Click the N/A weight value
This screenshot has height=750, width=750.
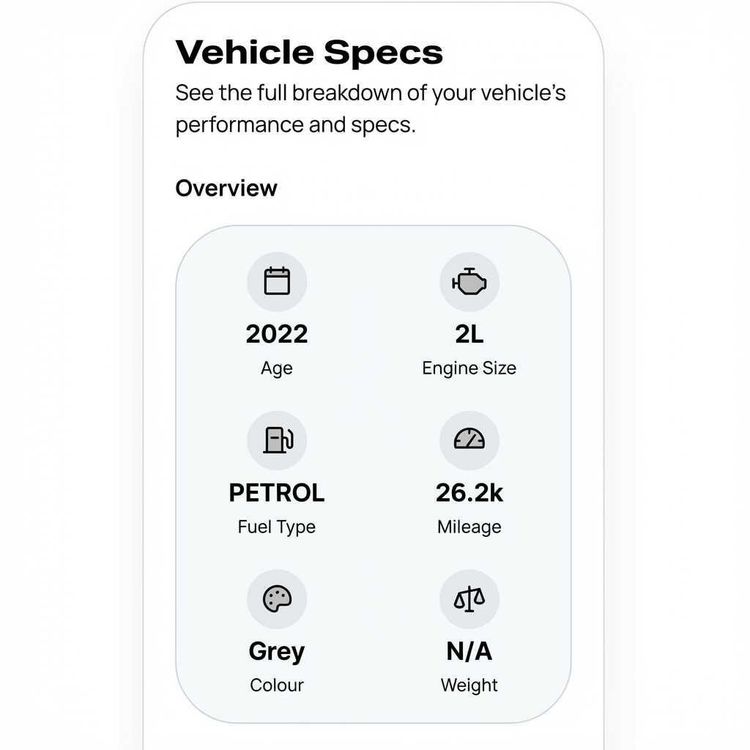point(469,652)
